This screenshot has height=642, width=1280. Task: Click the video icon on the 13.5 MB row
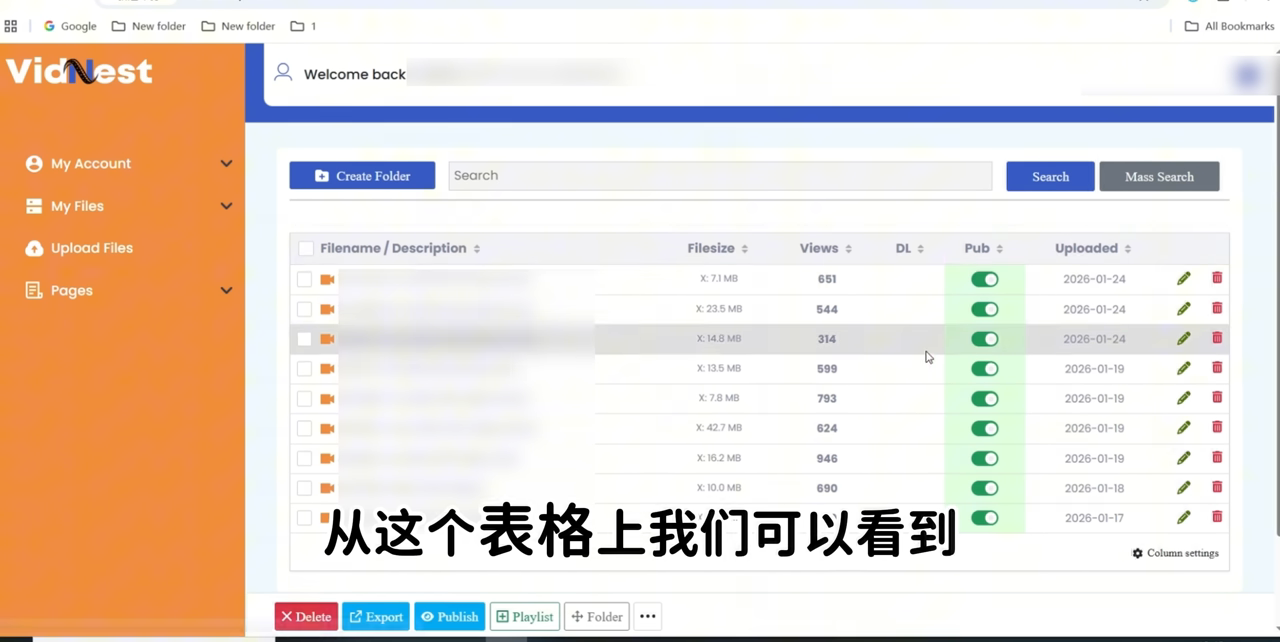click(327, 369)
